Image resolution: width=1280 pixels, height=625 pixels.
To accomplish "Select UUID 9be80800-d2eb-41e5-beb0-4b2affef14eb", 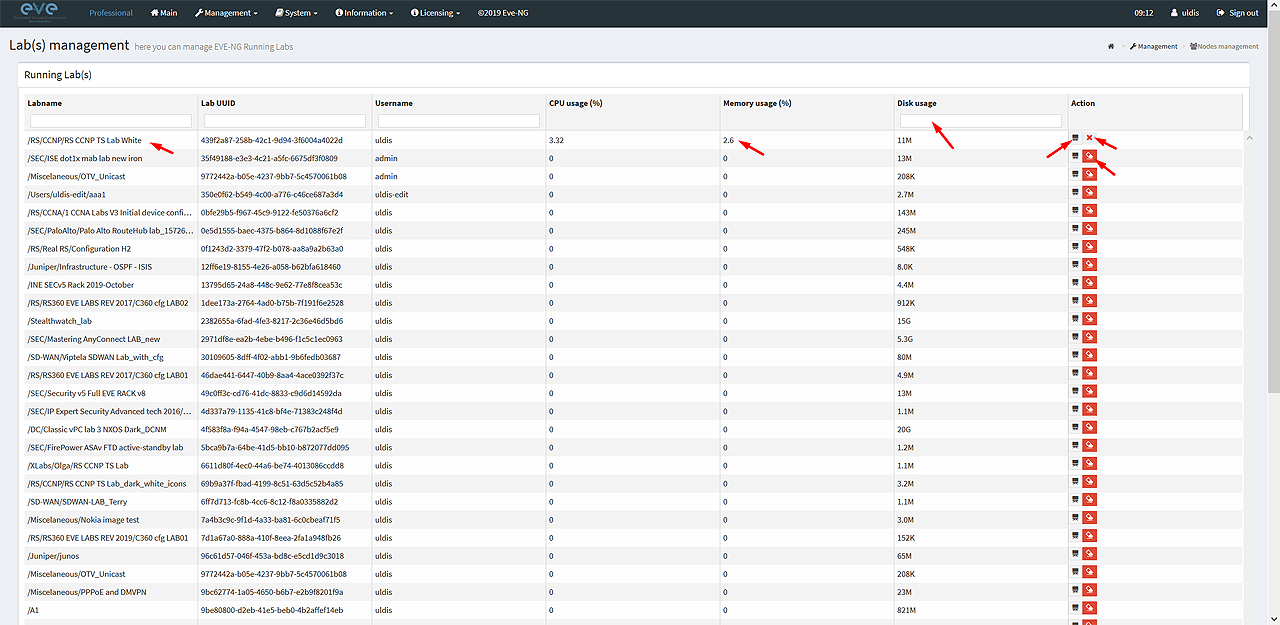I will pyautogui.click(x=271, y=609).
